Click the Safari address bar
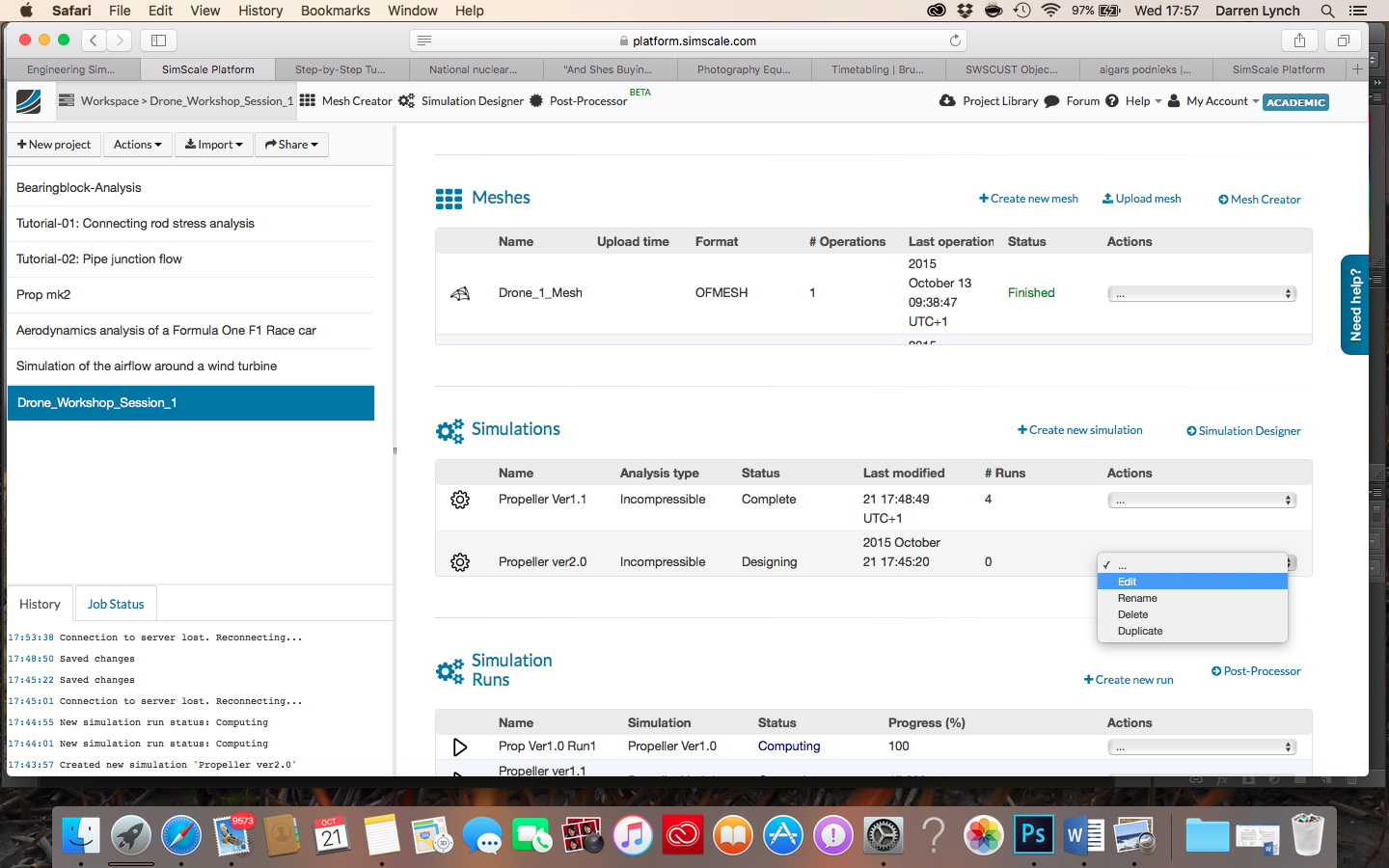This screenshot has height=868, width=1389. pos(689,41)
